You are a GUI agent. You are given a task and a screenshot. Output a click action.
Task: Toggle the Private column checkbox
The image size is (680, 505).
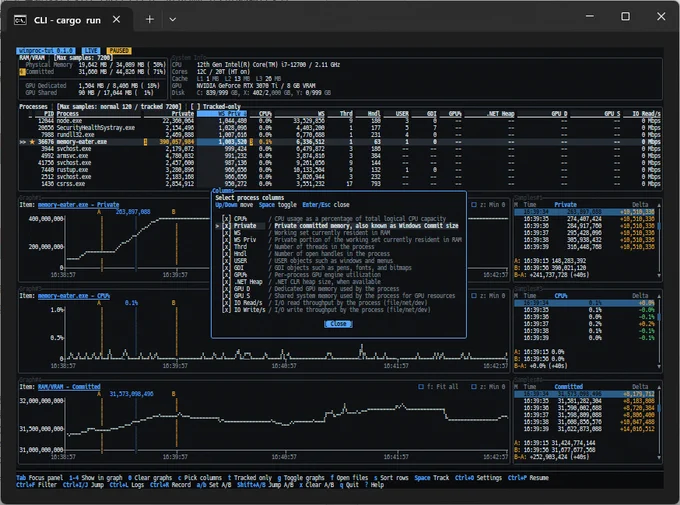point(226,226)
